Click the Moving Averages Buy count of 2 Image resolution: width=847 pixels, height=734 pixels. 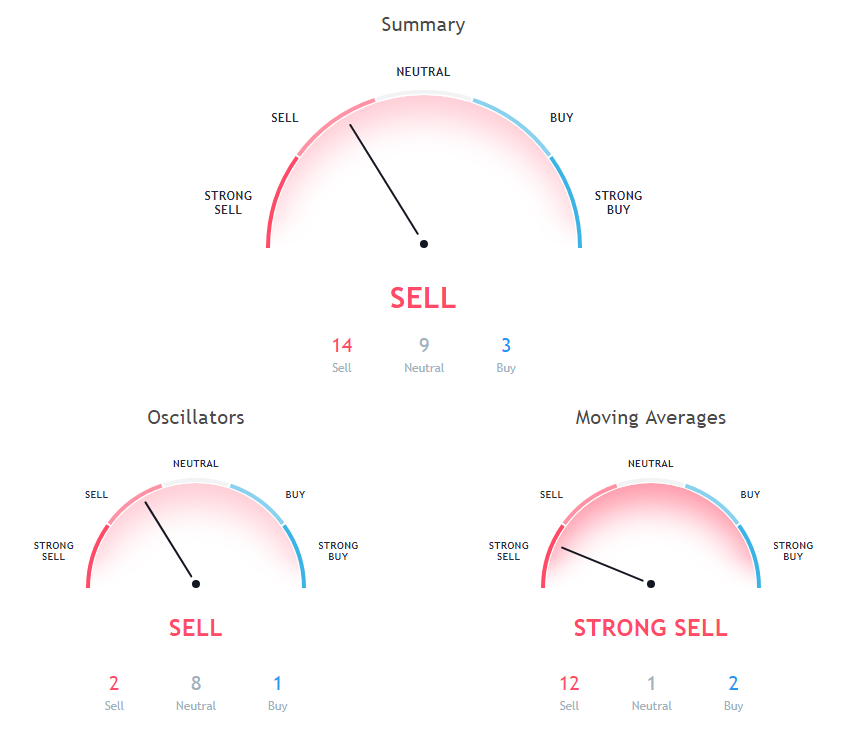coord(733,685)
